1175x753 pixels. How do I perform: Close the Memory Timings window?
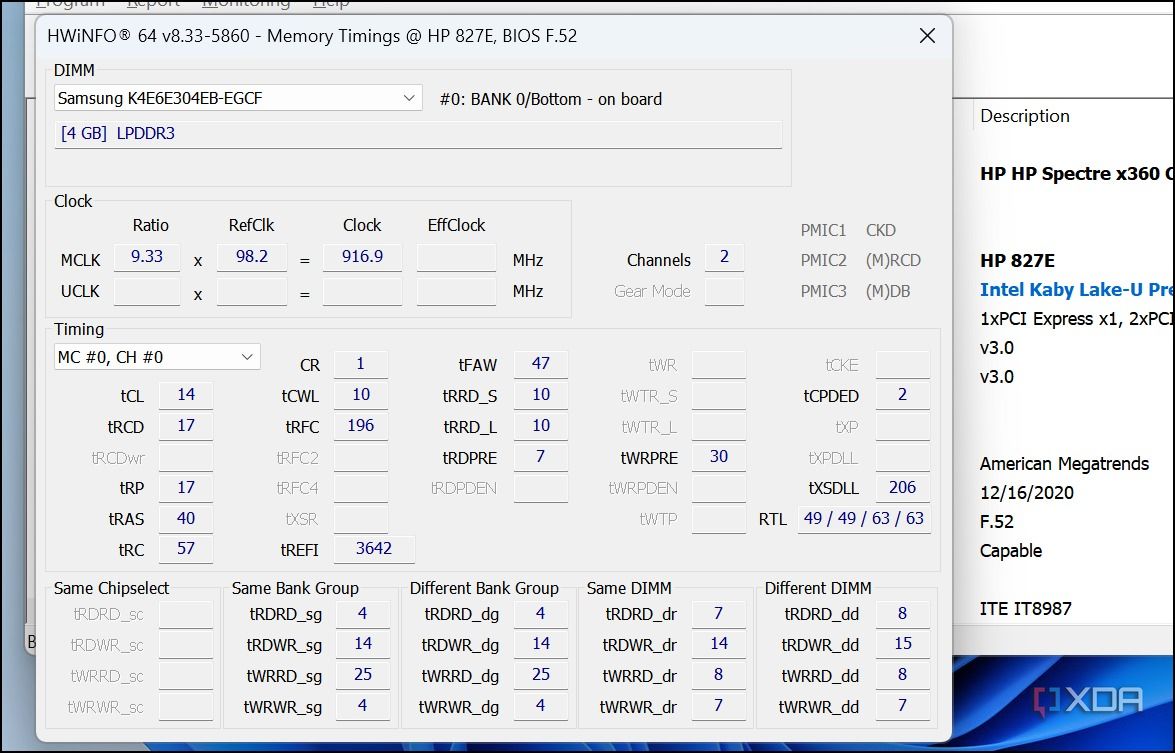pyautogui.click(x=927, y=36)
